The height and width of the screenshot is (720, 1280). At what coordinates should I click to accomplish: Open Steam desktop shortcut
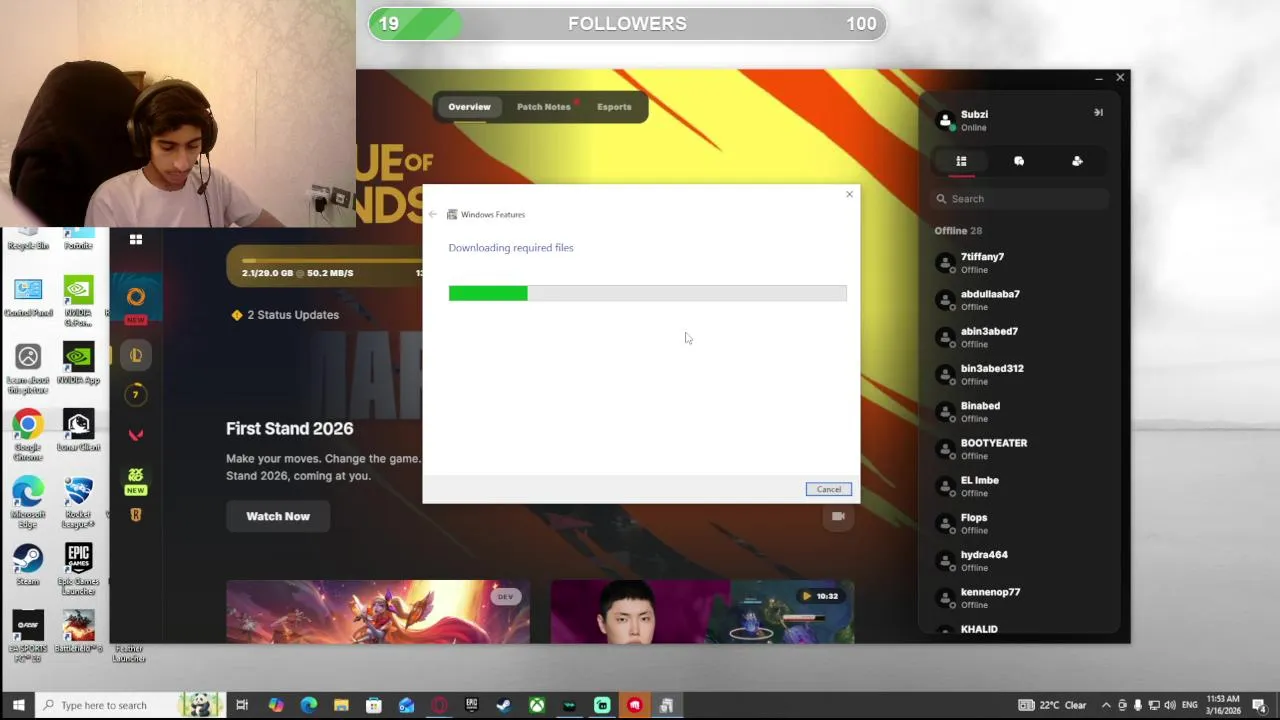click(x=28, y=565)
